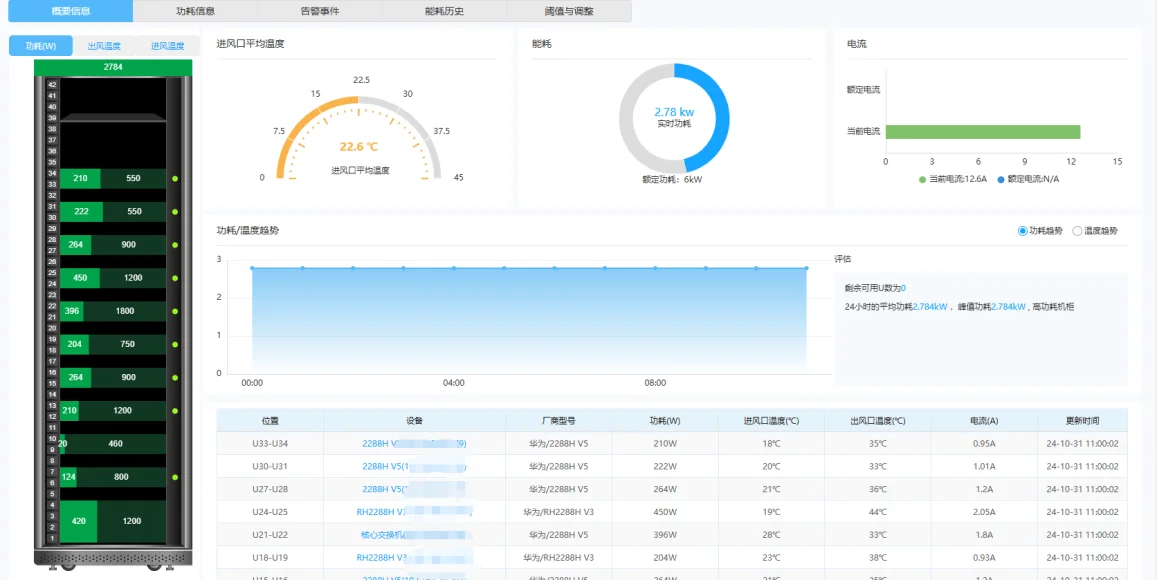Switch to 告警事件 tab
The image size is (1157, 580).
pos(320,11)
